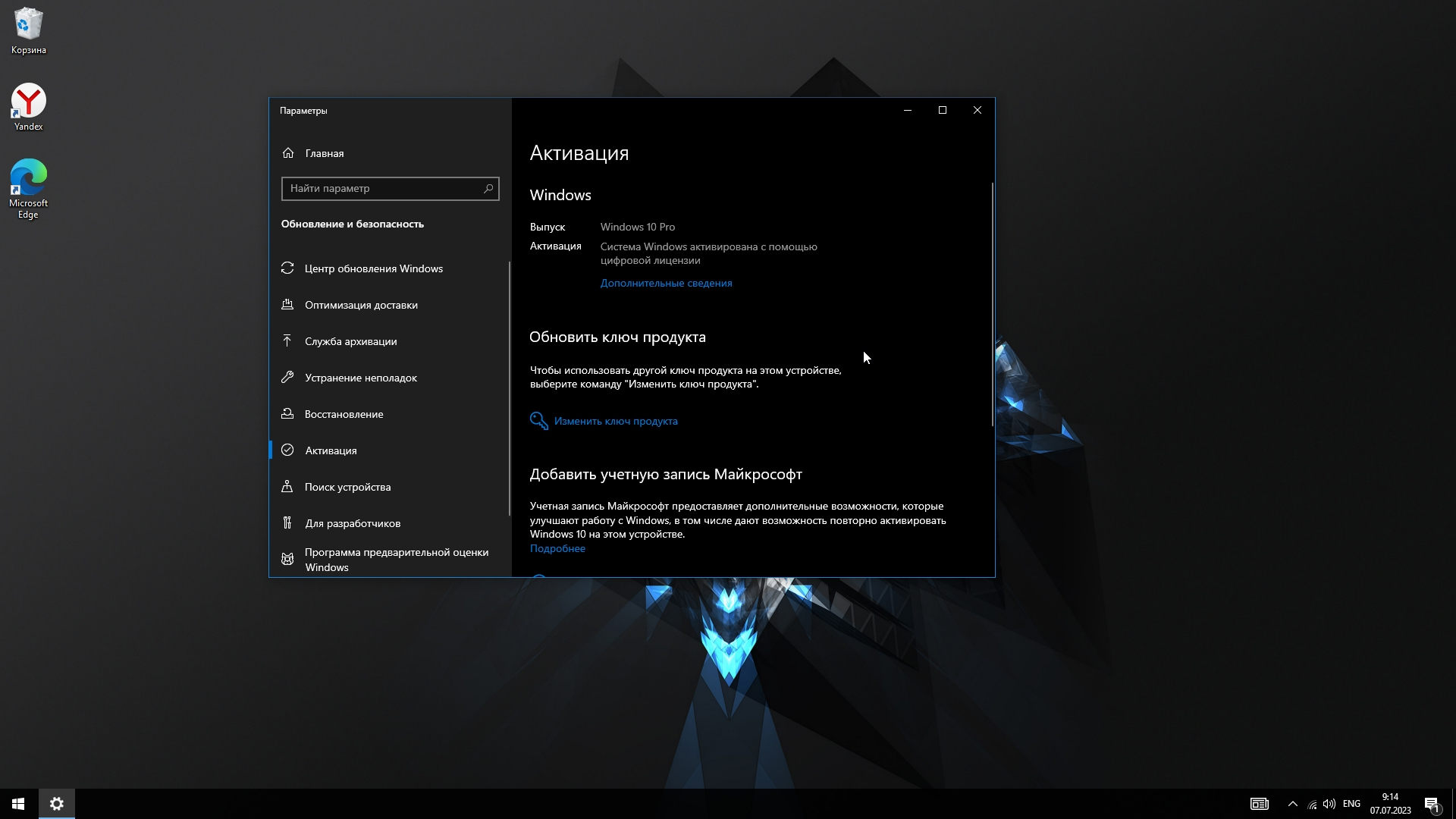The width and height of the screenshot is (1456, 819).
Task: Open the Troubleshoot (Устранение неполадок) wrench item
Action: coord(361,378)
